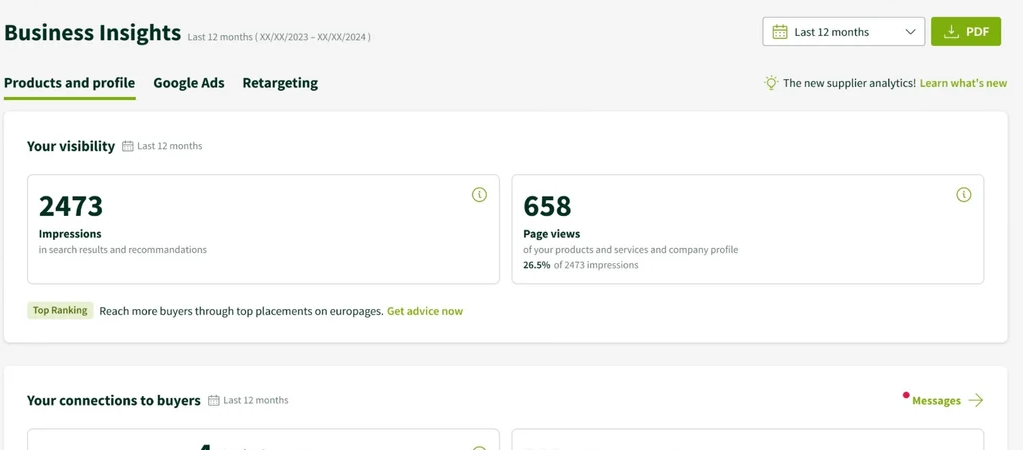1023x450 pixels.
Task: Click the calendar icon in date selector
Action: [780, 32]
